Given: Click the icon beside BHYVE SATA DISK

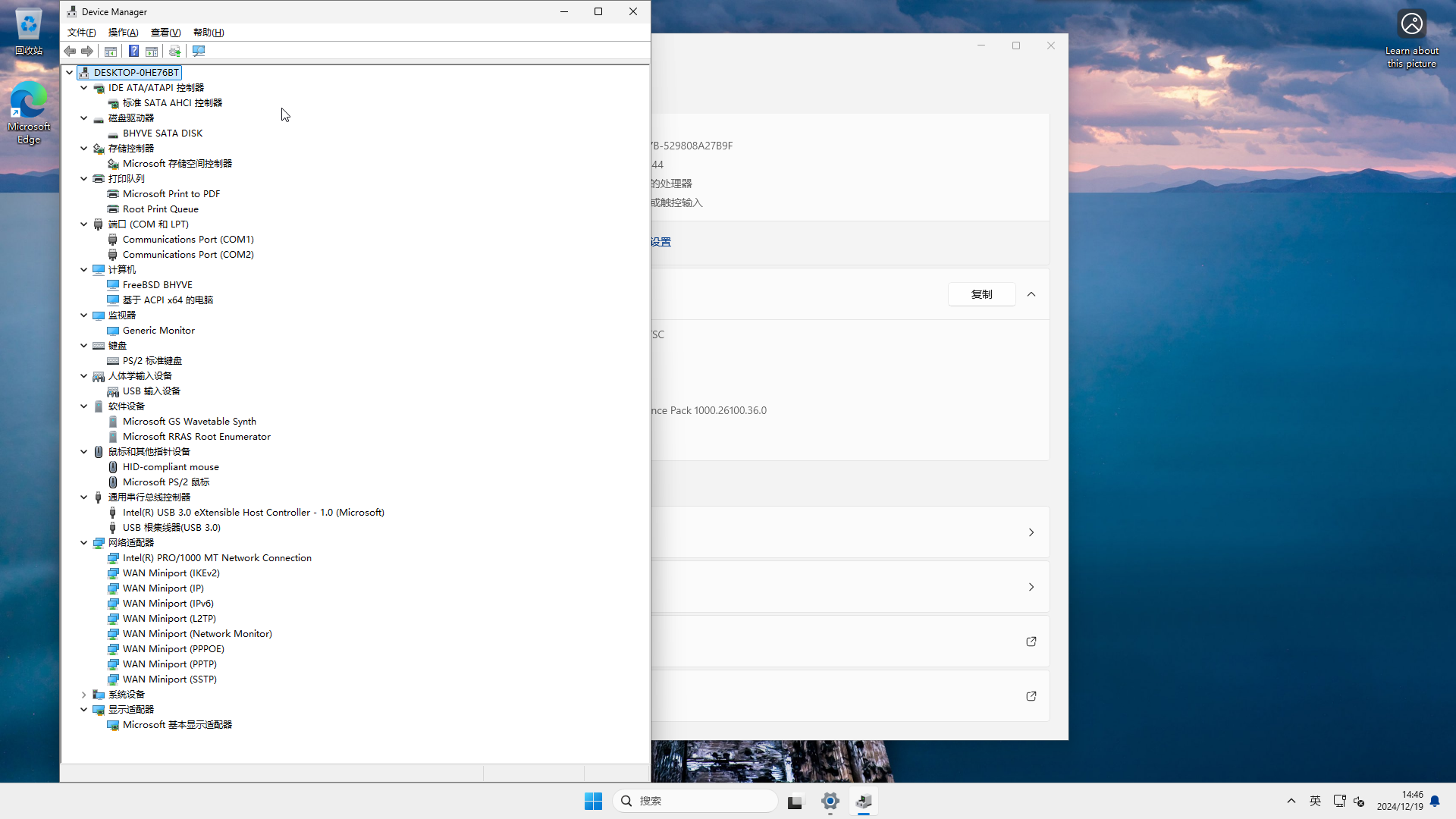Looking at the screenshot, I should coord(113,133).
